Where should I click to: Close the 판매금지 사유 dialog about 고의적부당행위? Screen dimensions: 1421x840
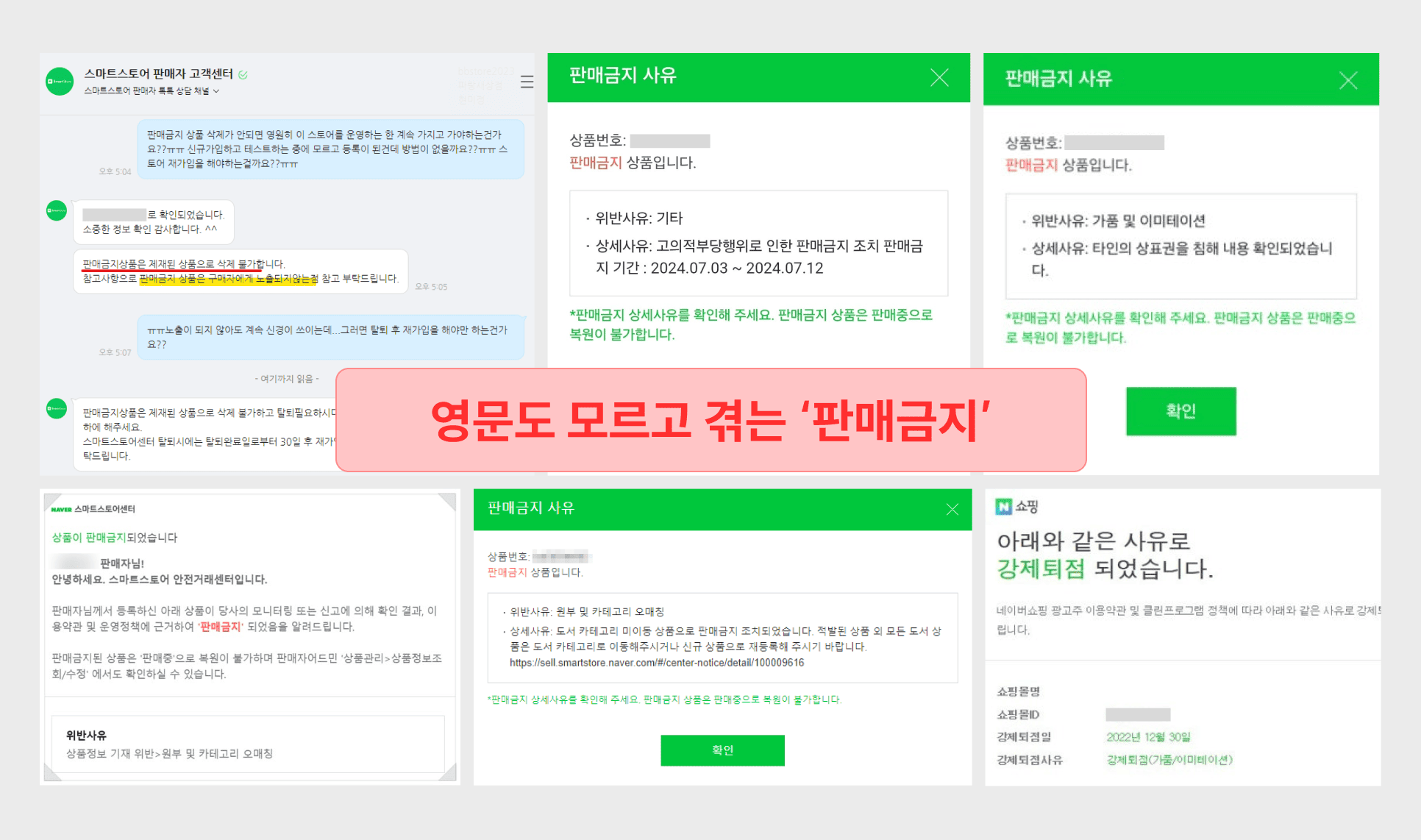[939, 77]
